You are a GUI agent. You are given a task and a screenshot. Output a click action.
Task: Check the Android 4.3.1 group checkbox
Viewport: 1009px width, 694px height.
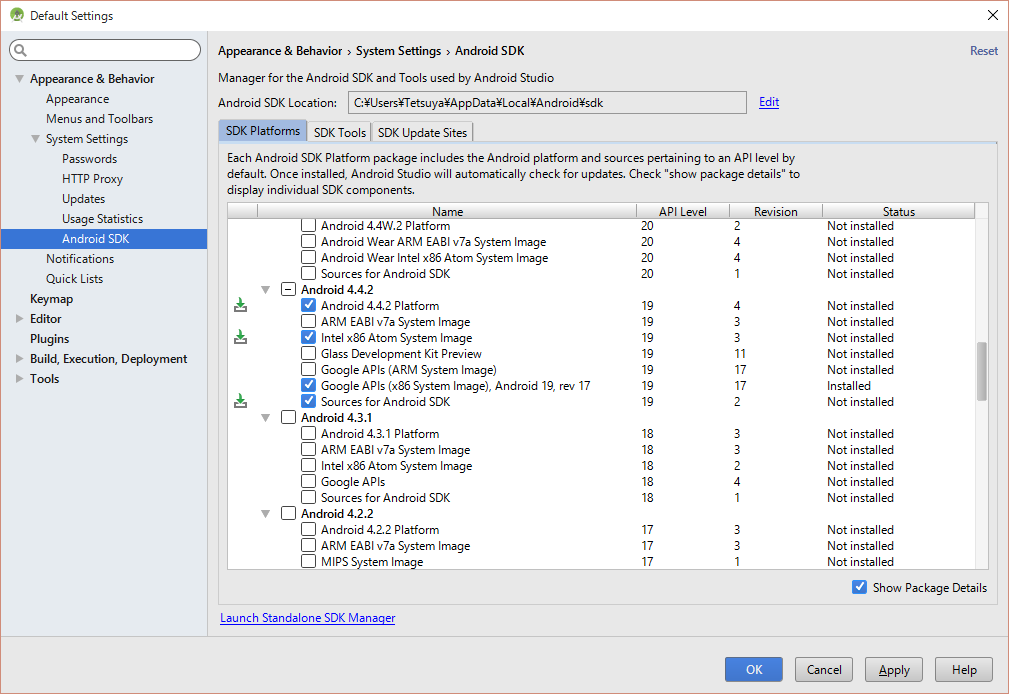(x=288, y=417)
